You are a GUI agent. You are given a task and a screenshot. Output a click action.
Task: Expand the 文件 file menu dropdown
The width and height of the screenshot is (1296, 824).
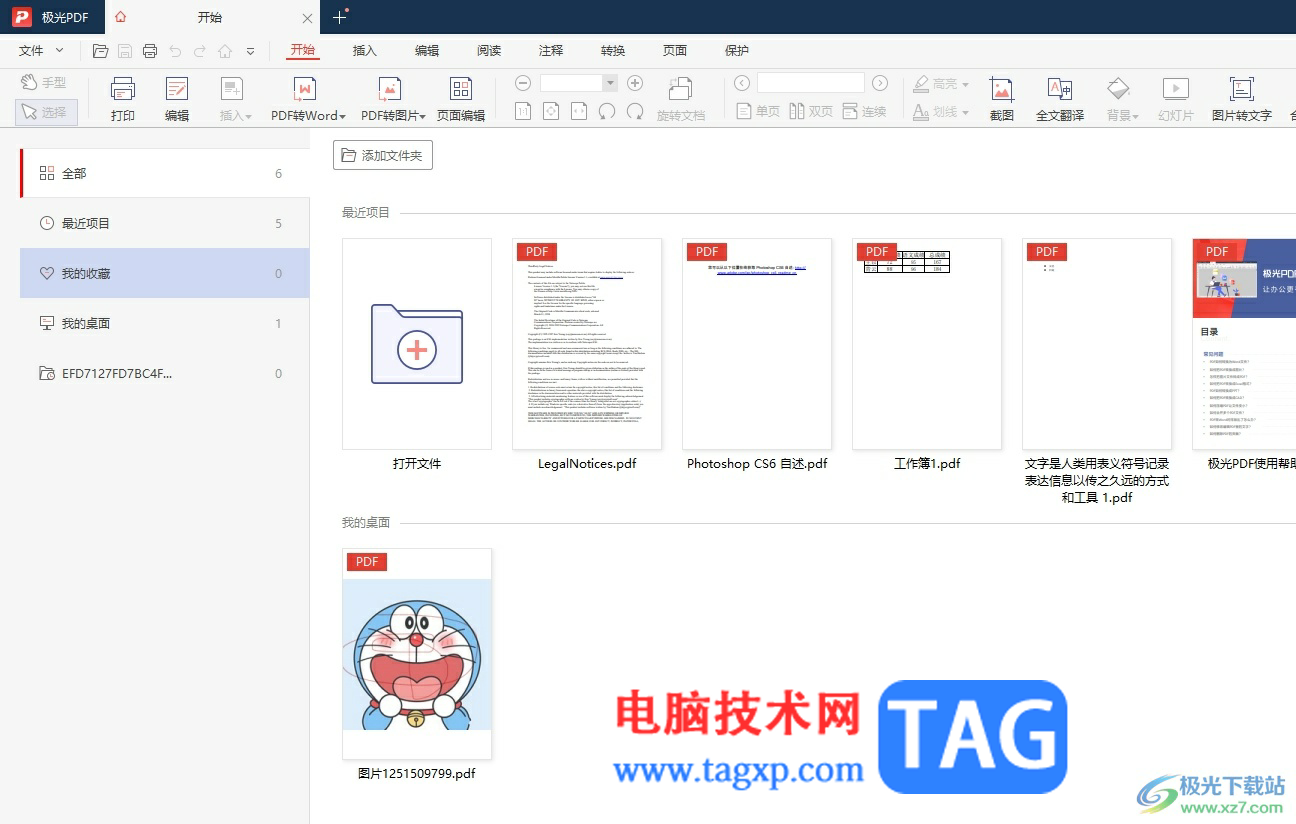pyautogui.click(x=42, y=51)
